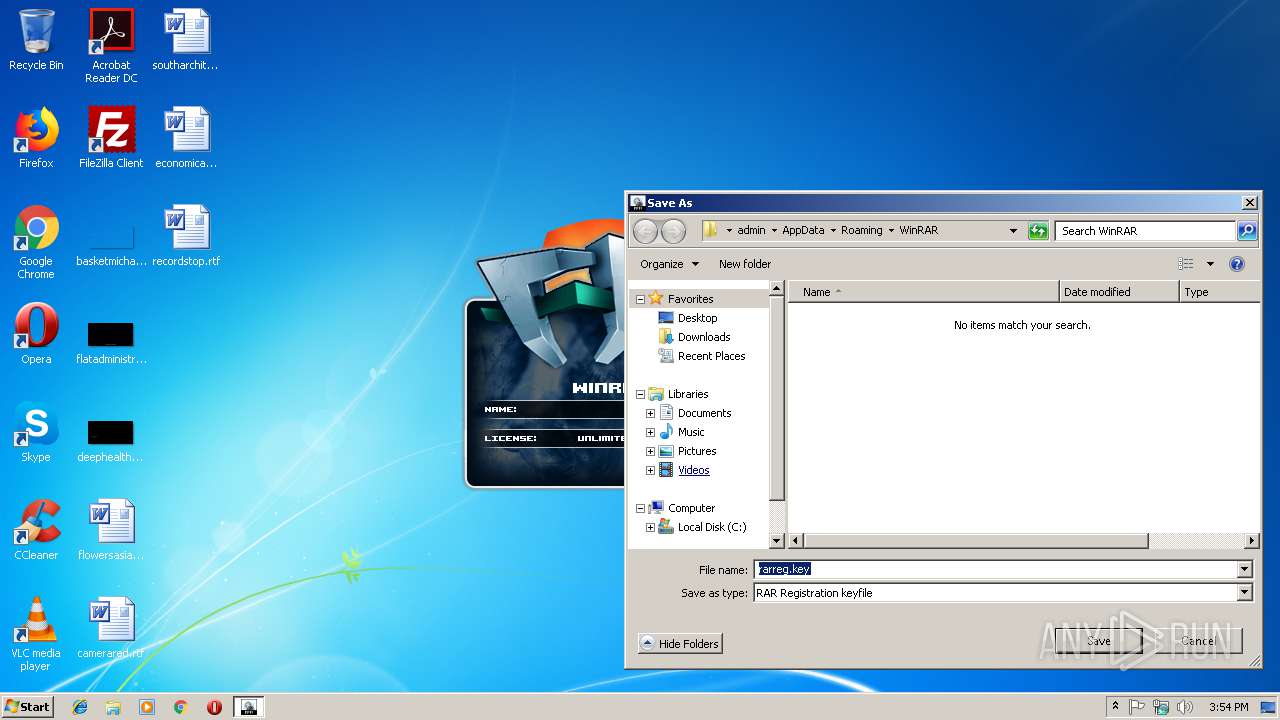1280x720 pixels.
Task: Select the economica document on desktop
Action: 186,138
